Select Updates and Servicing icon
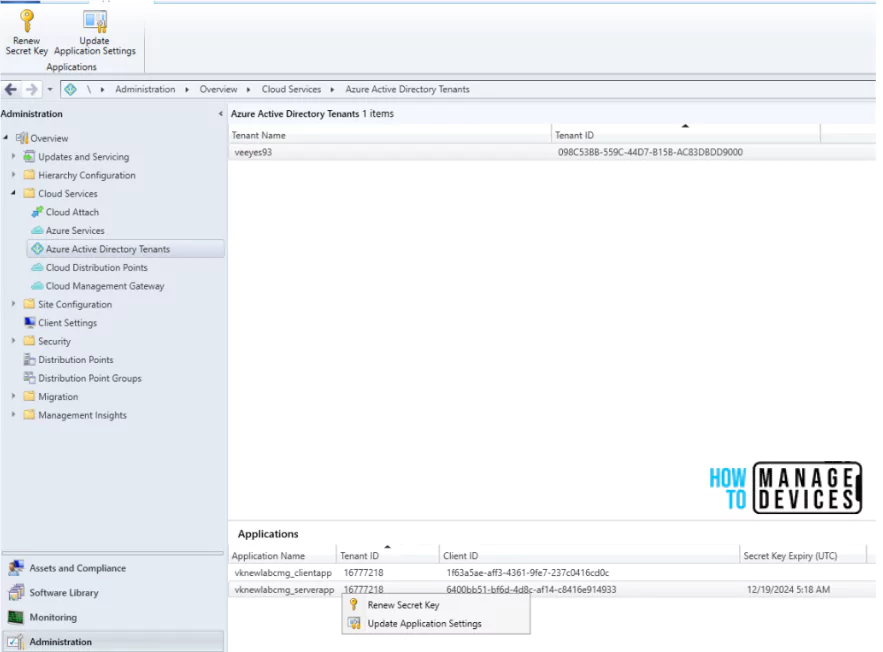Screen dimensions: 883x652 29,157
